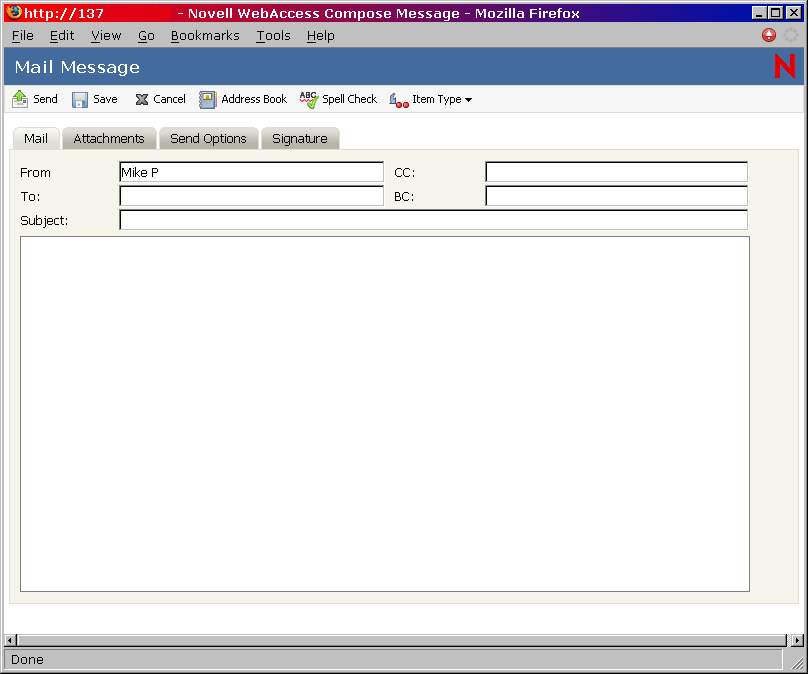Focus the To recipient field

point(251,196)
